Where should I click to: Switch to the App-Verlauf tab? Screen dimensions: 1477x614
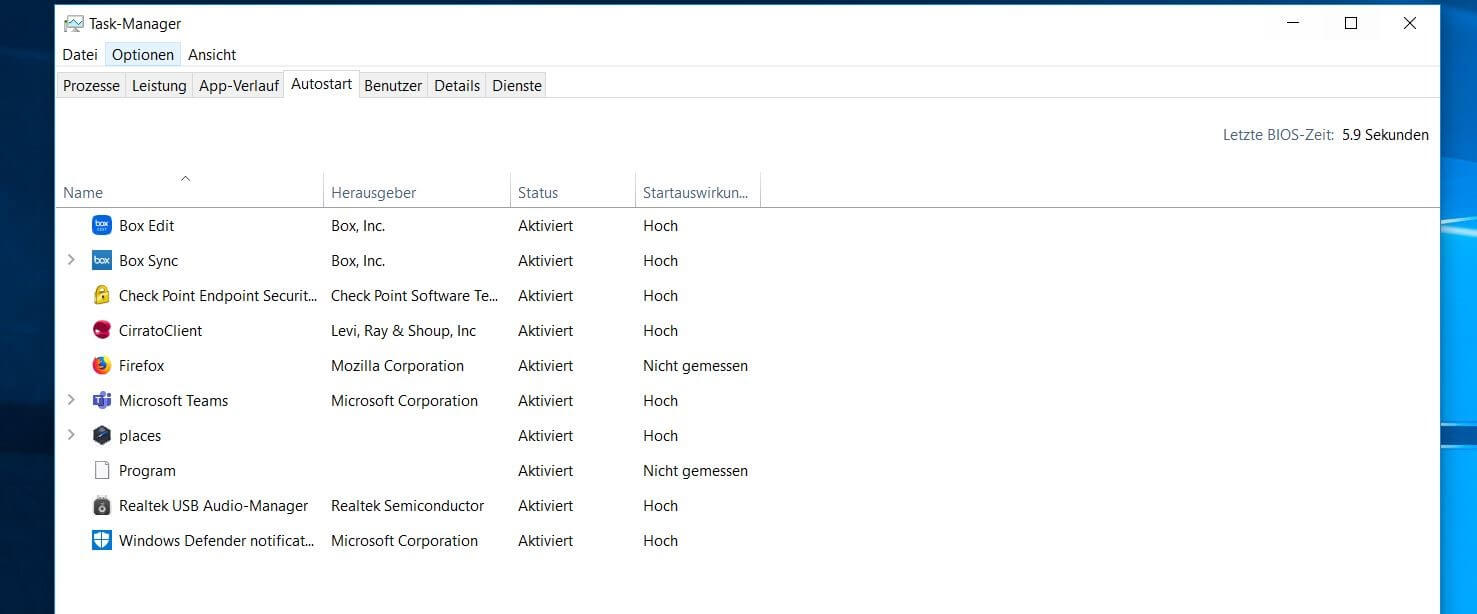pos(238,85)
